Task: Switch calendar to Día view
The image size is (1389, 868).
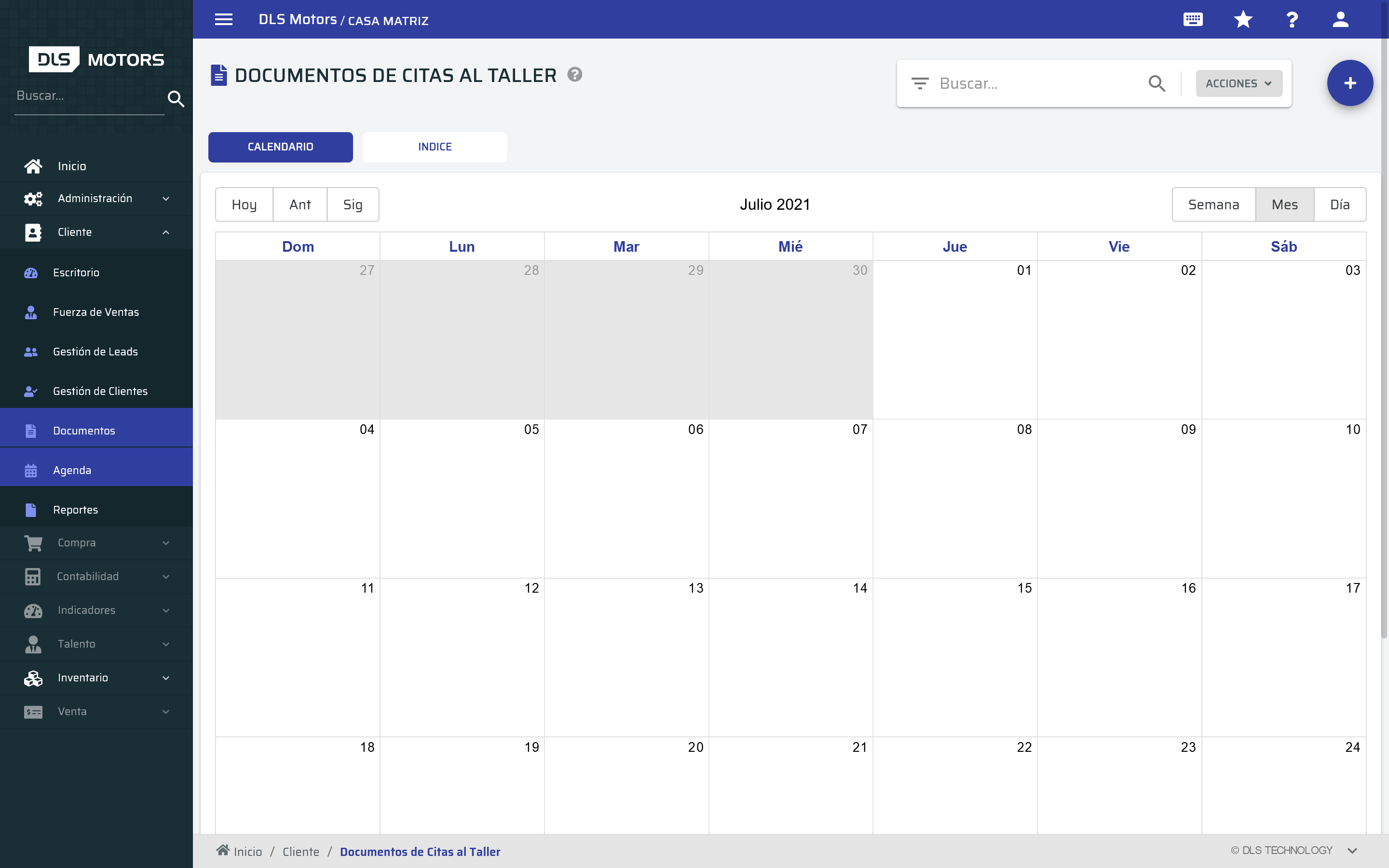Action: tap(1341, 204)
